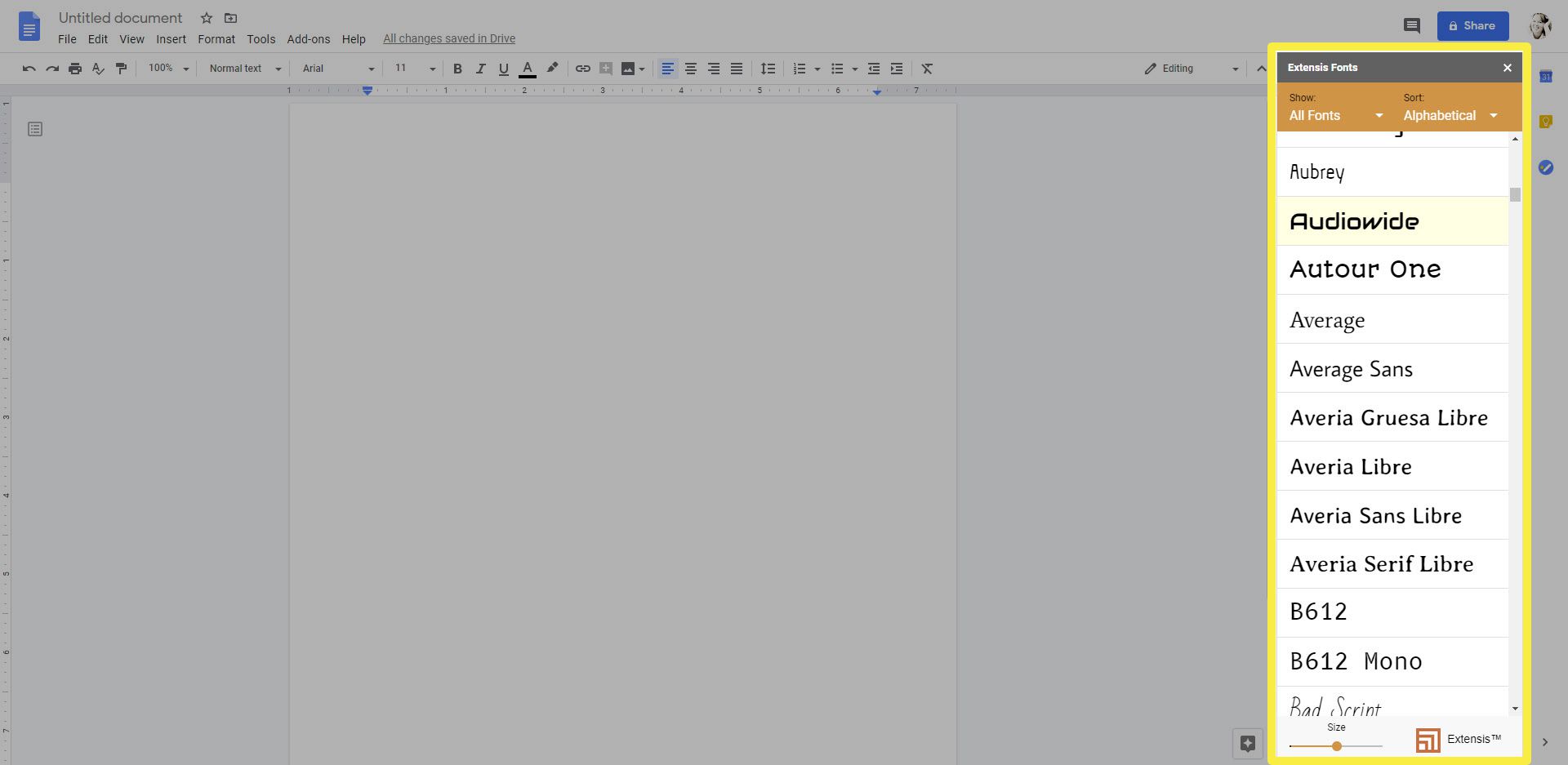Close the Extensis Fonts panel
This screenshot has height=765, width=1568.
click(1508, 68)
